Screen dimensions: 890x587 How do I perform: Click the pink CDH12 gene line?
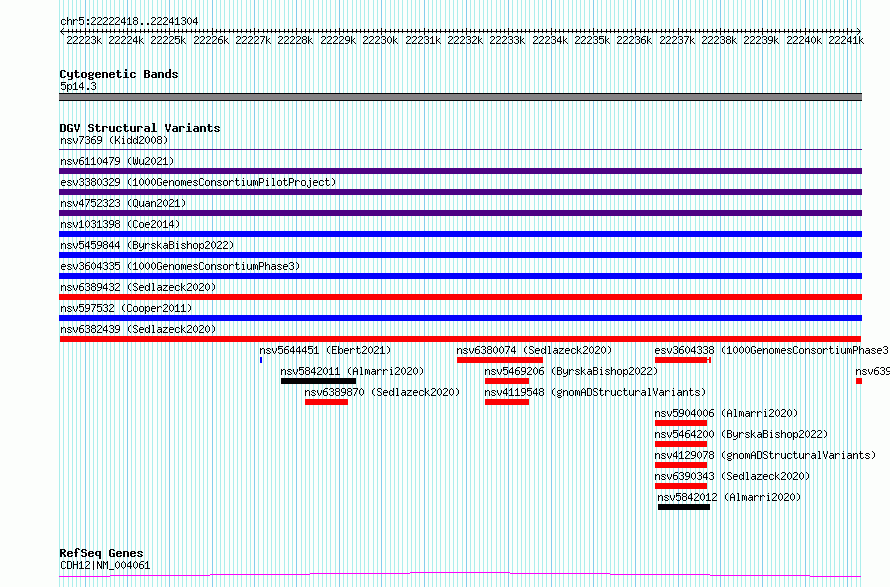click(x=460, y=575)
